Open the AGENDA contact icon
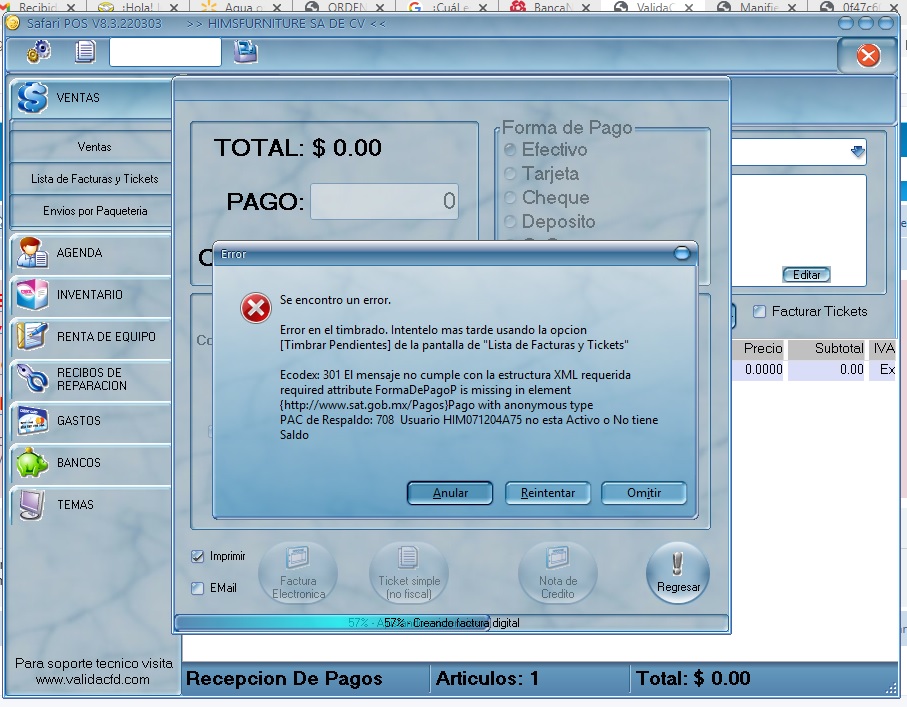The width and height of the screenshot is (907, 707). (32, 253)
